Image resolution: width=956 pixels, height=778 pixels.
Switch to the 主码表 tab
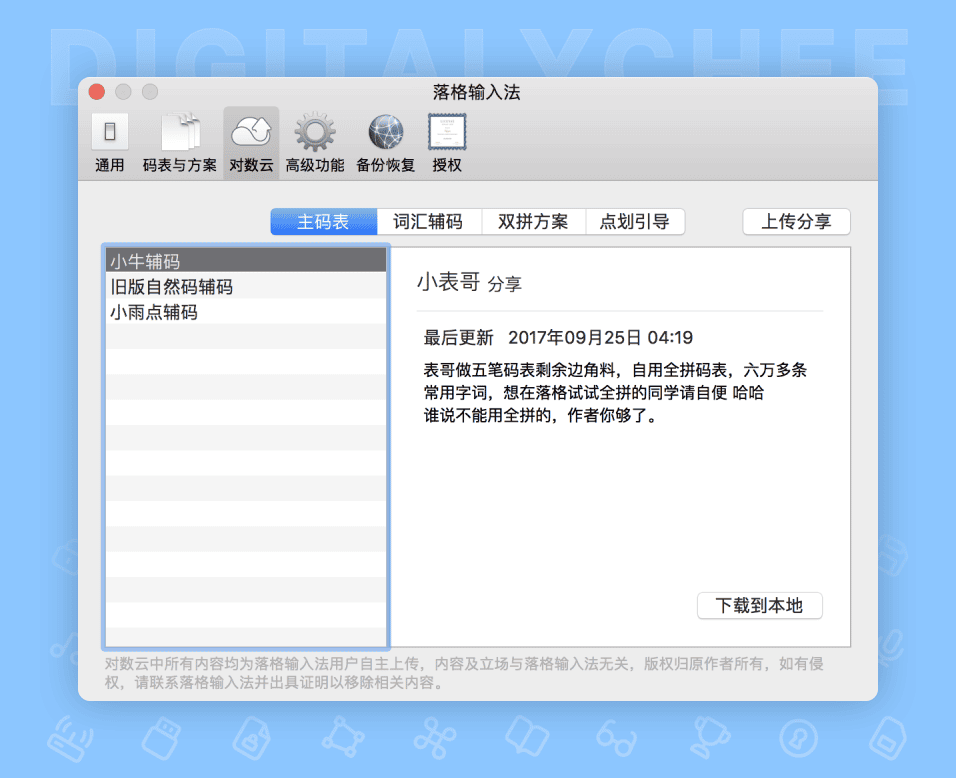coord(324,221)
